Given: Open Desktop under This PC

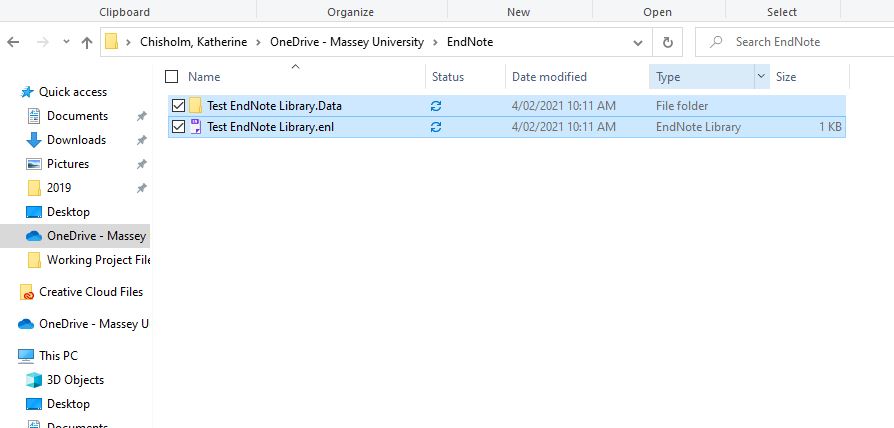Looking at the screenshot, I should click(68, 403).
